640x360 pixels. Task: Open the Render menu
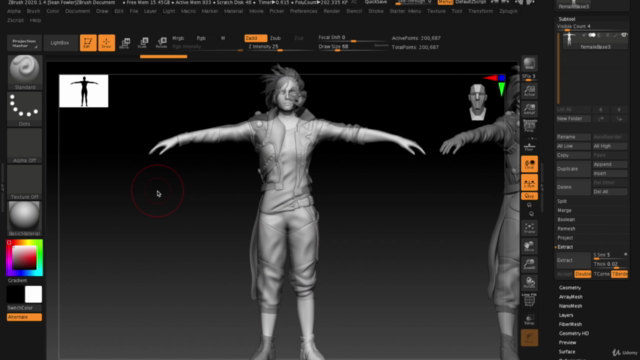[331, 11]
